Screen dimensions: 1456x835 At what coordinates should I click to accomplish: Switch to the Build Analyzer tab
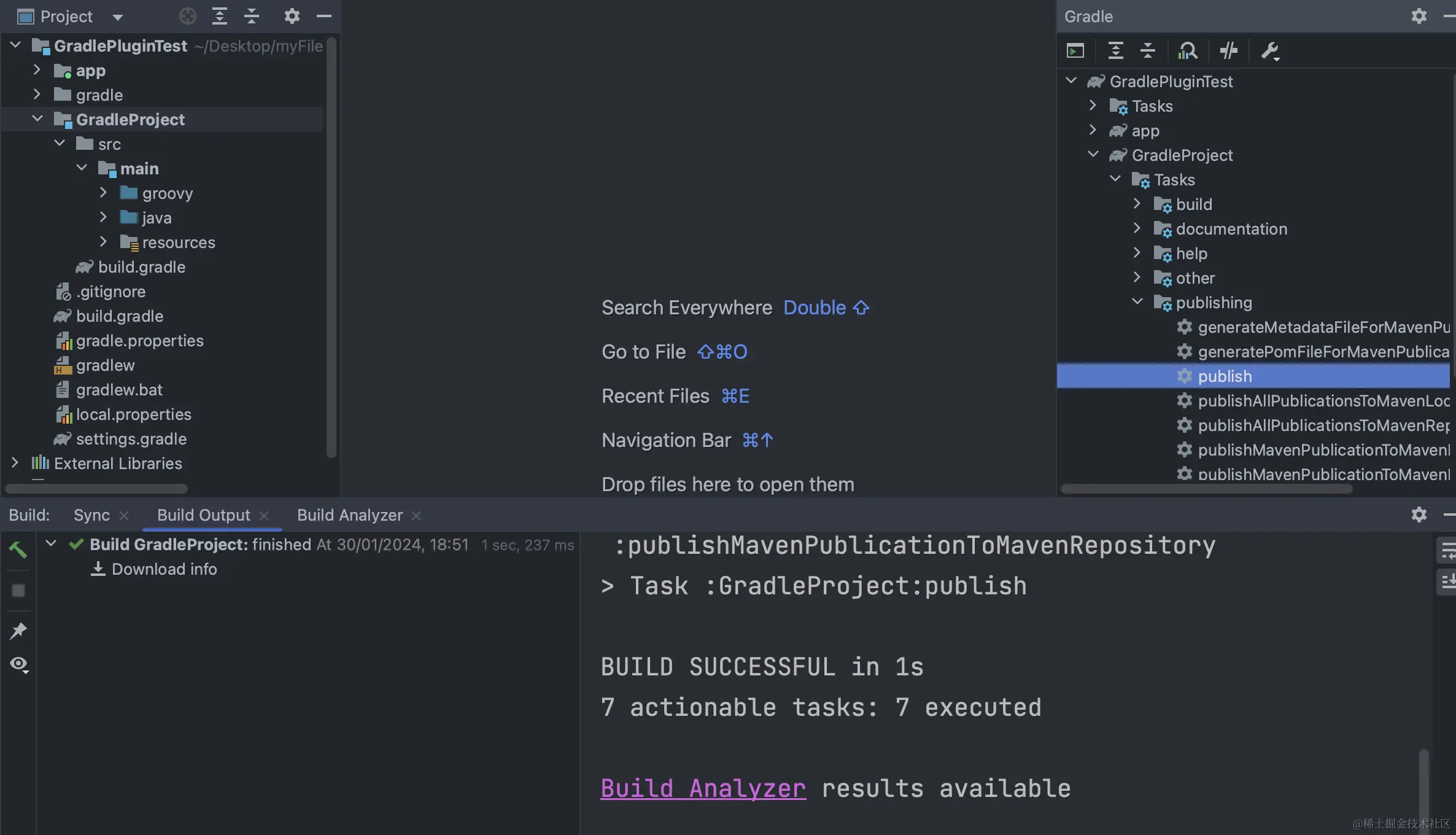coord(349,515)
